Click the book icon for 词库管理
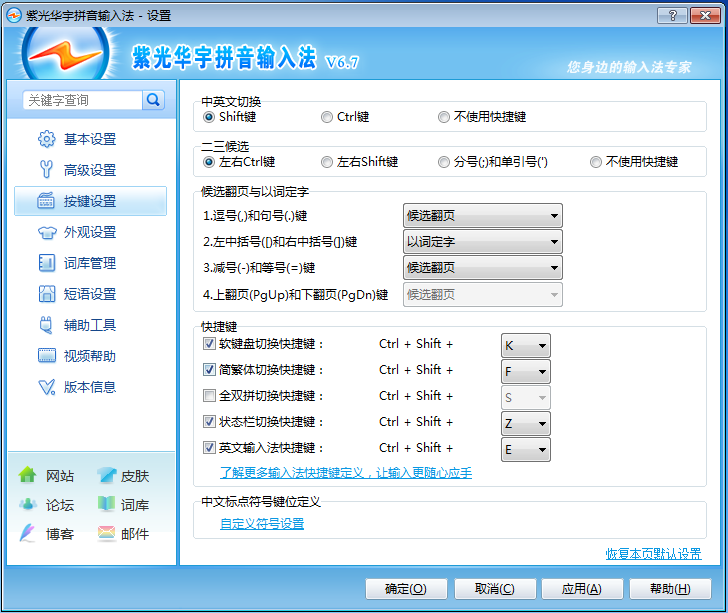Viewport: 728px width, 613px height. click(46, 263)
